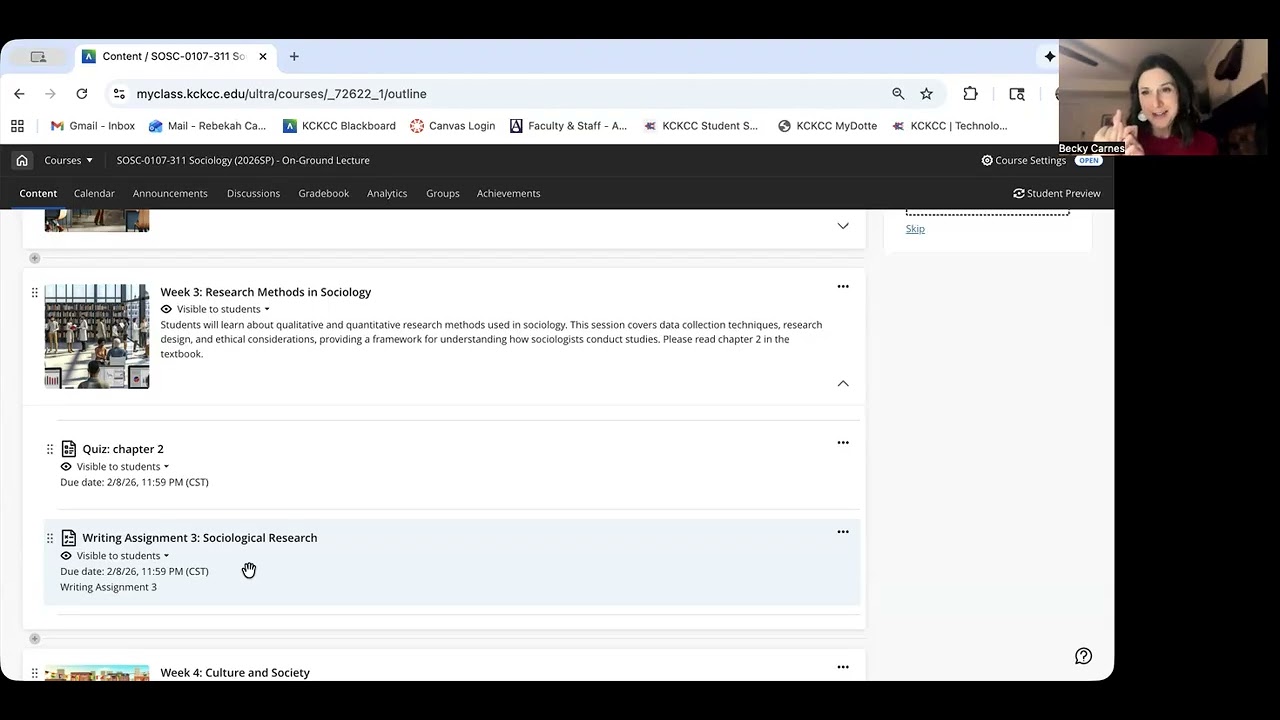Screen dimensions: 1280x720
Task: Click the Week 3 library thumbnail image
Action: click(97, 336)
